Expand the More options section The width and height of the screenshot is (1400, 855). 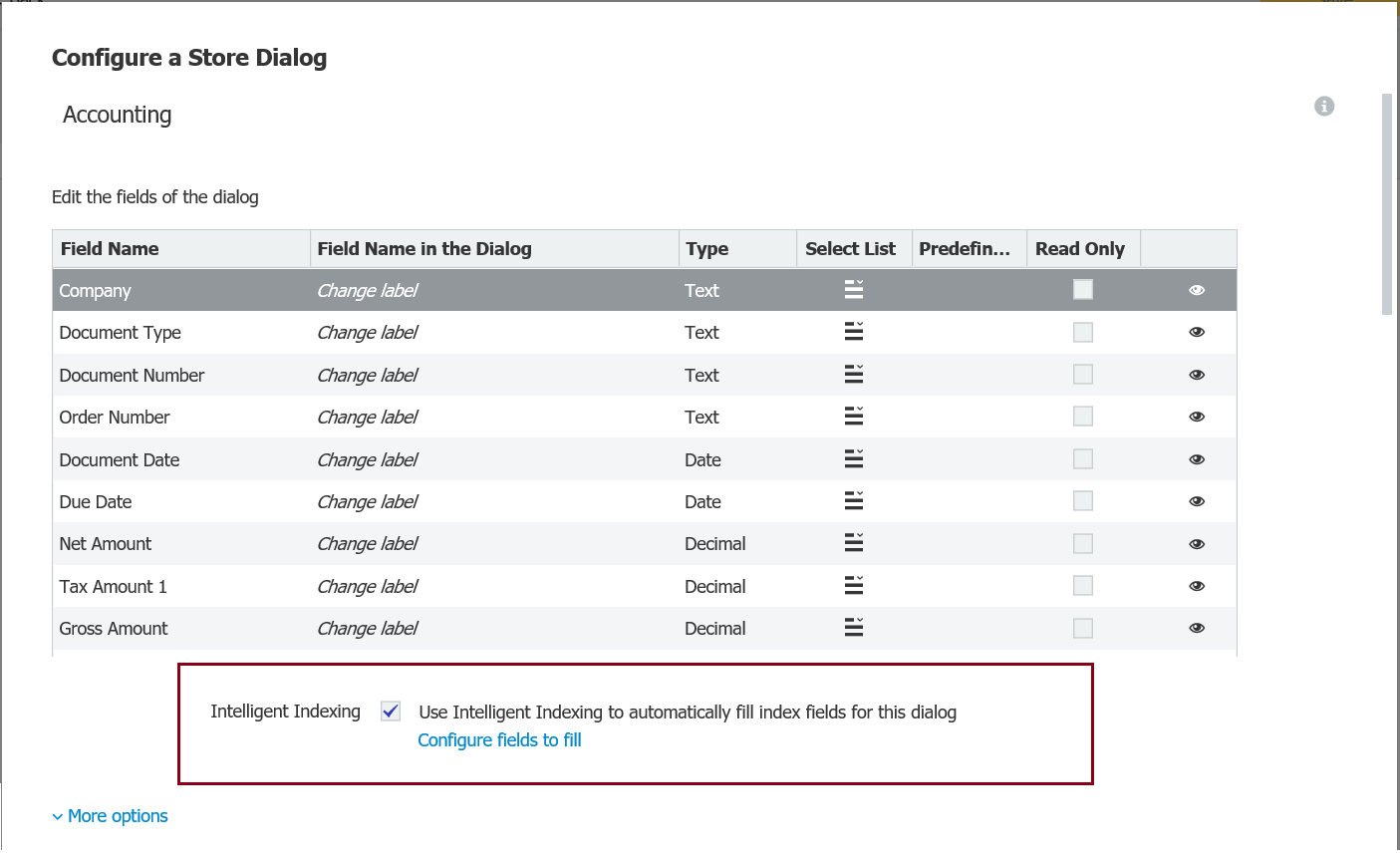pos(109,815)
